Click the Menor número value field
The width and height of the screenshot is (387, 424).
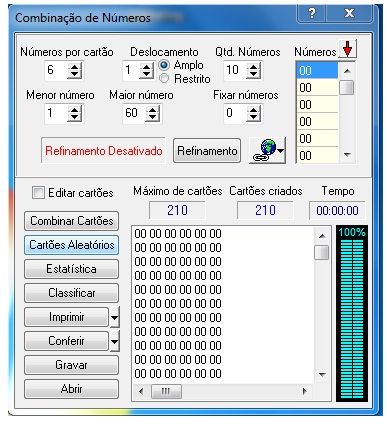coord(56,114)
